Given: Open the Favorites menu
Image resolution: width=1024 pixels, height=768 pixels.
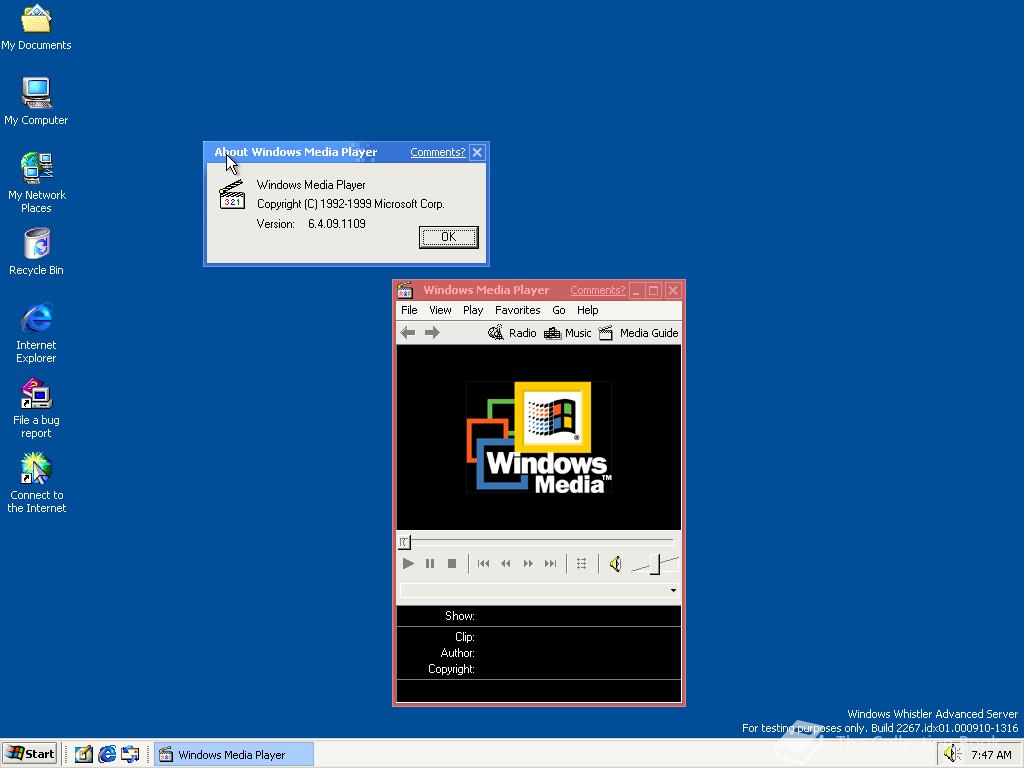Looking at the screenshot, I should click(517, 310).
